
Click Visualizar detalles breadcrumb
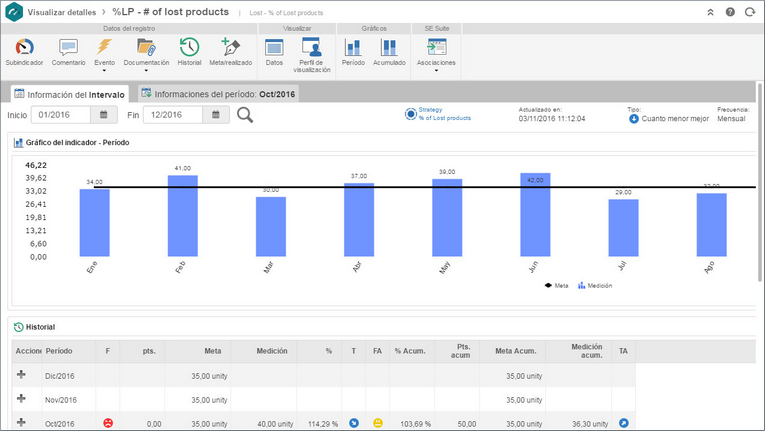61,12
